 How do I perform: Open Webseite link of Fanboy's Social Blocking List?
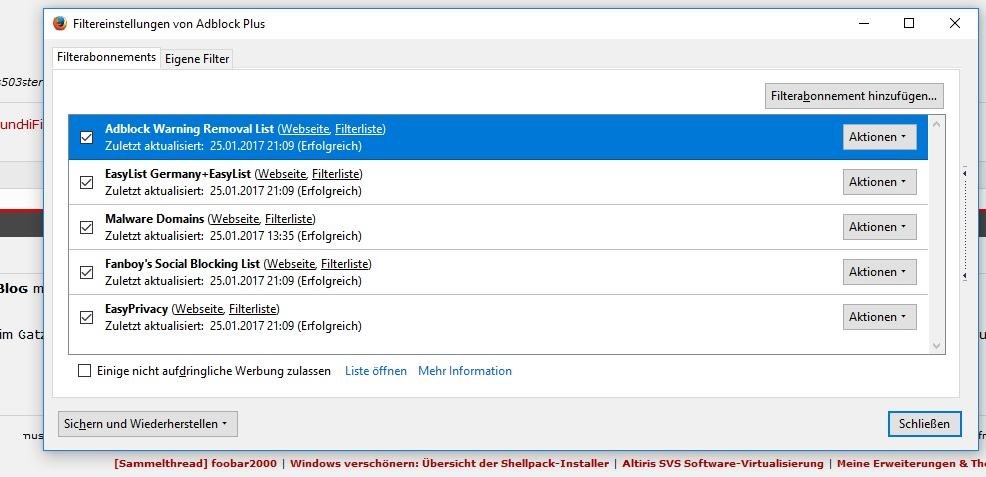[x=291, y=264]
